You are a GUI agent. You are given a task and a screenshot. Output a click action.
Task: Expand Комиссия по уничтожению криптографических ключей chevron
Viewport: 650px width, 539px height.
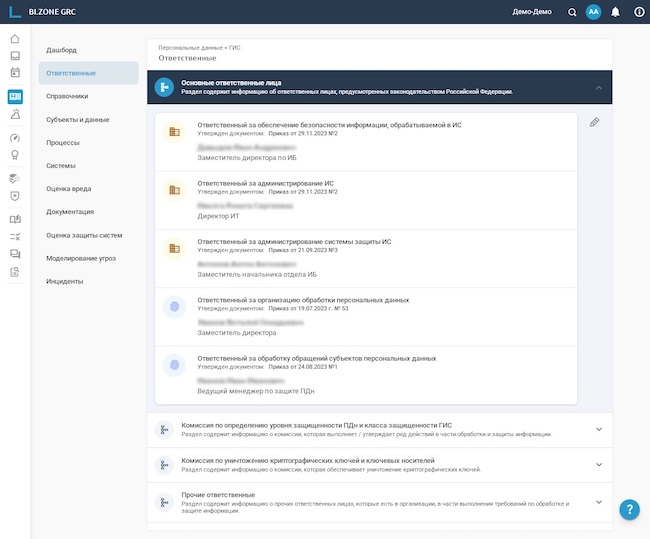tap(599, 465)
